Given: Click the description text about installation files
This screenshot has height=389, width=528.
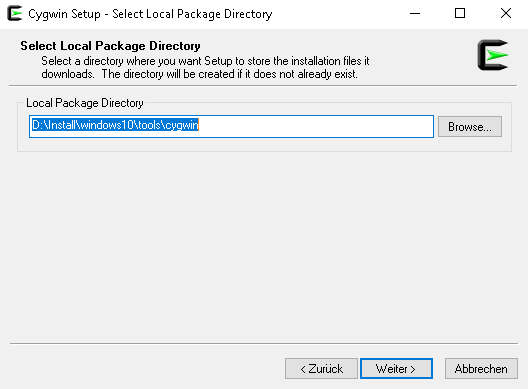Looking at the screenshot, I should click(x=205, y=67).
